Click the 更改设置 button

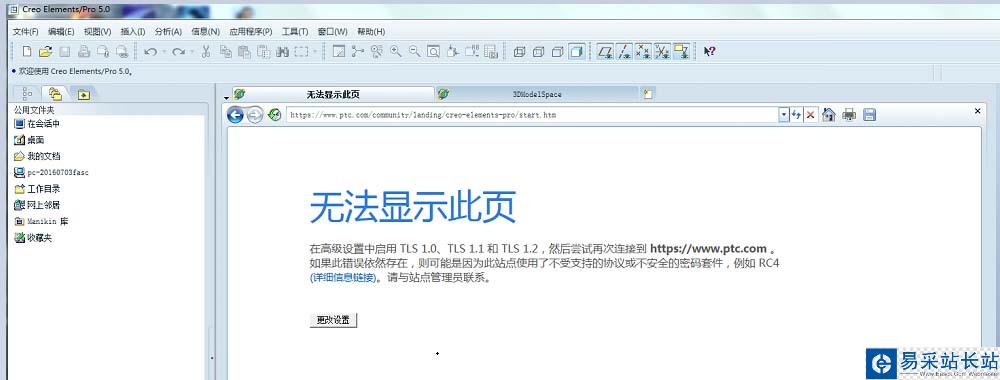click(334, 321)
